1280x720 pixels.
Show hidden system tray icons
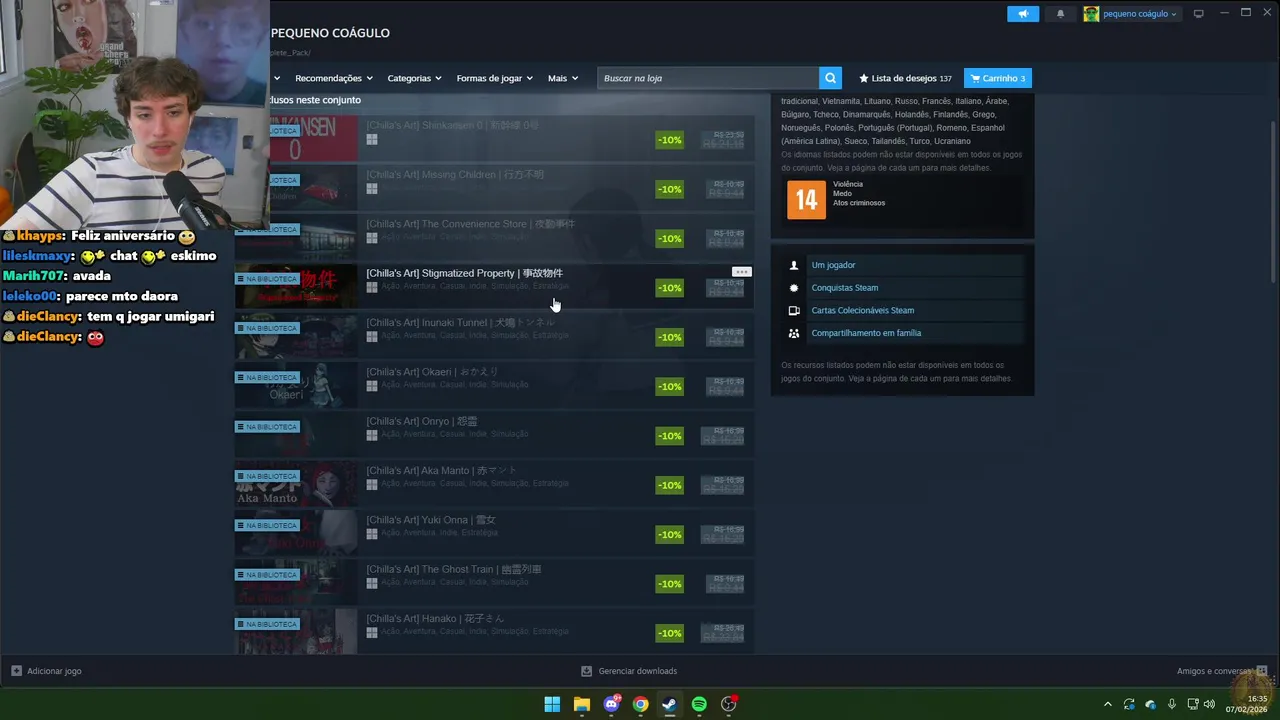(1107, 704)
